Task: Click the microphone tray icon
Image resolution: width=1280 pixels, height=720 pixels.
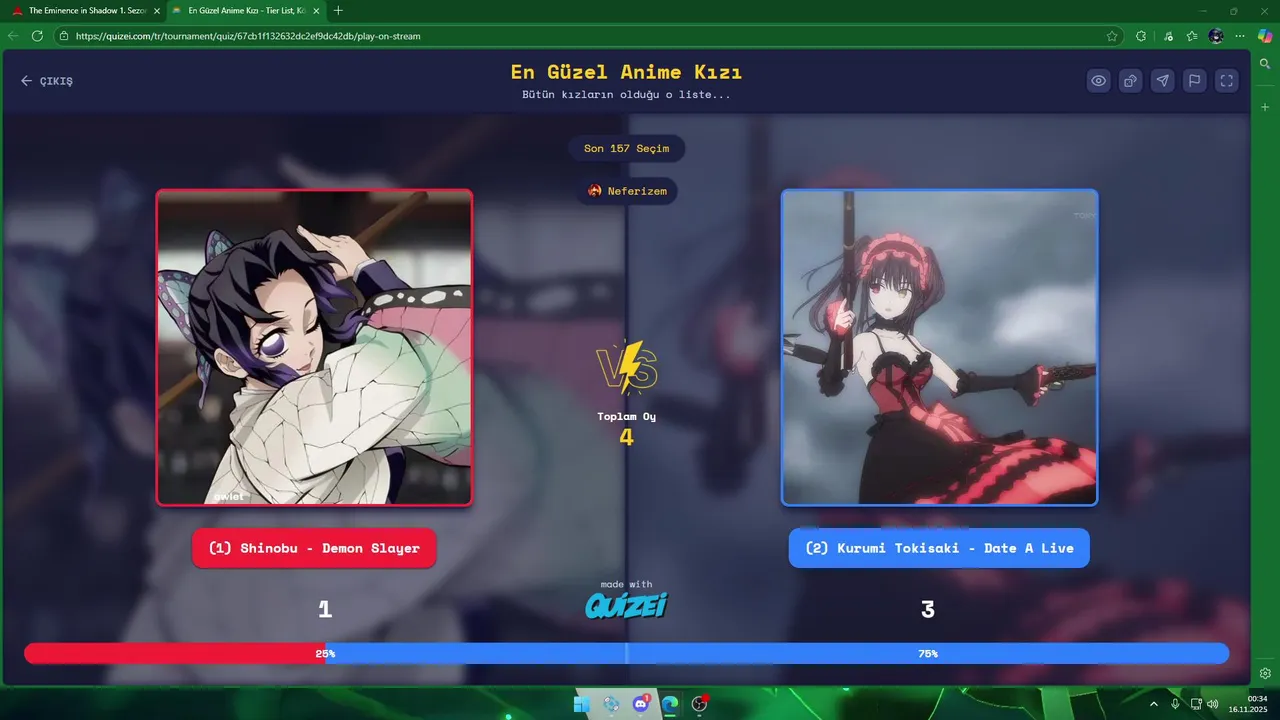Action: [x=1175, y=704]
